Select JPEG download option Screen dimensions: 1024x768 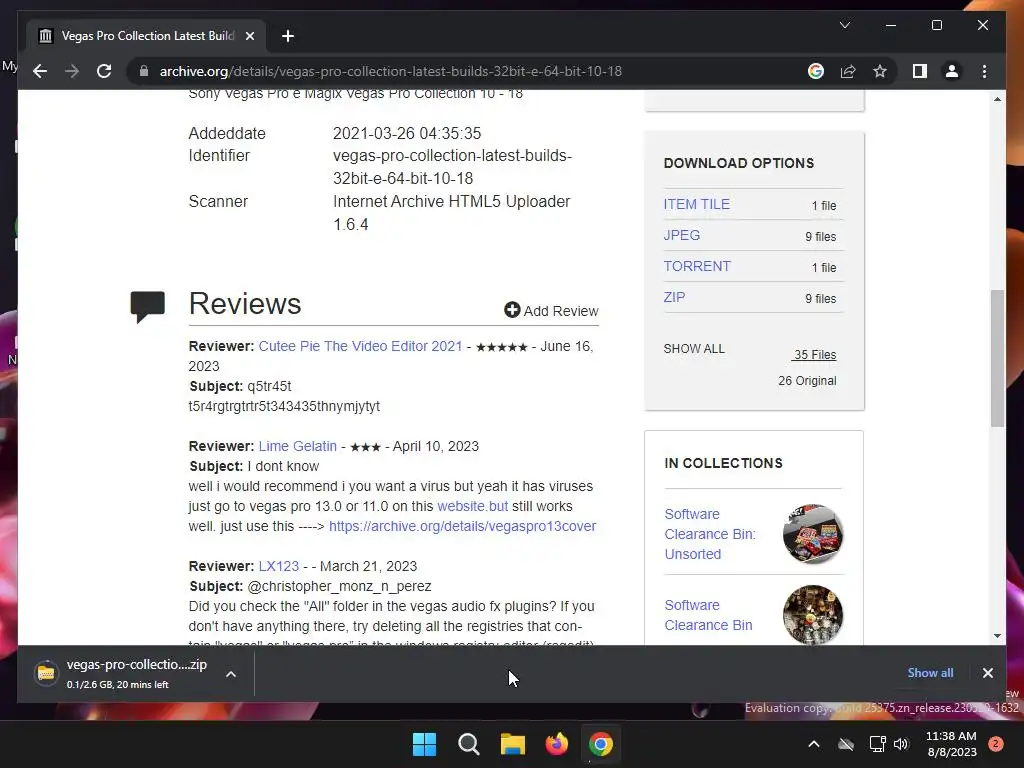click(x=682, y=235)
